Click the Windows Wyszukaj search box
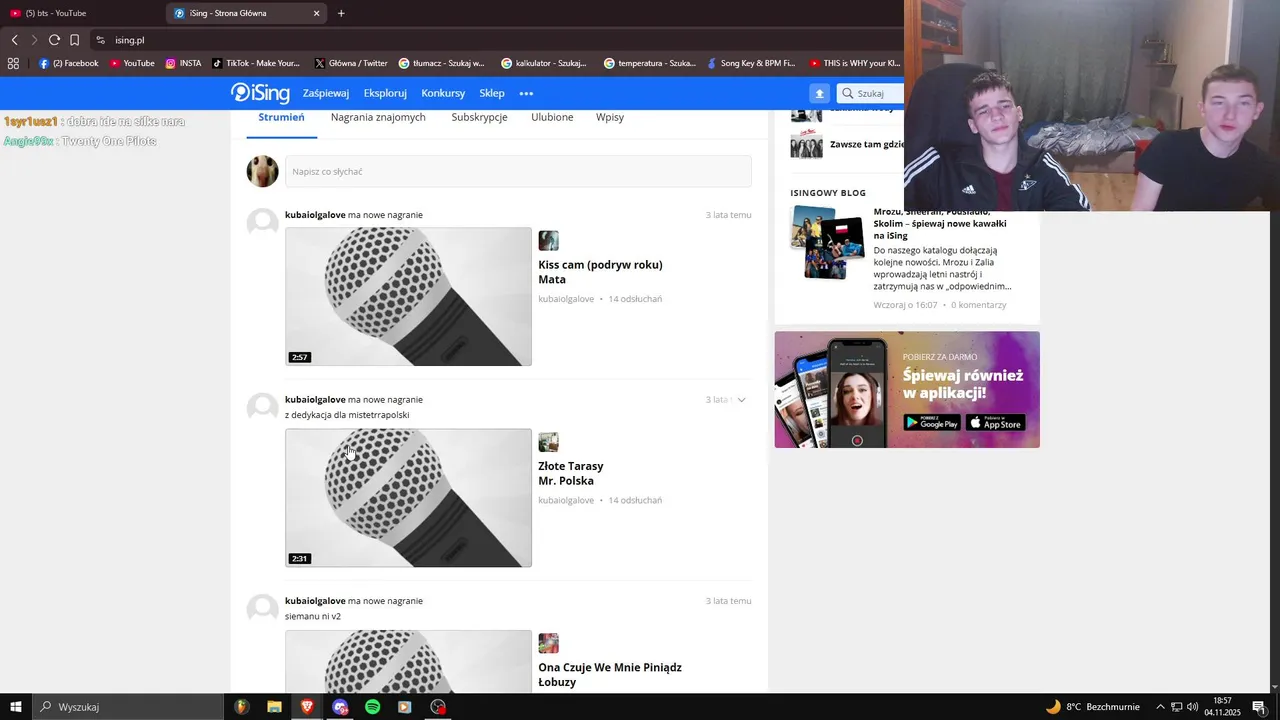 click(x=128, y=707)
